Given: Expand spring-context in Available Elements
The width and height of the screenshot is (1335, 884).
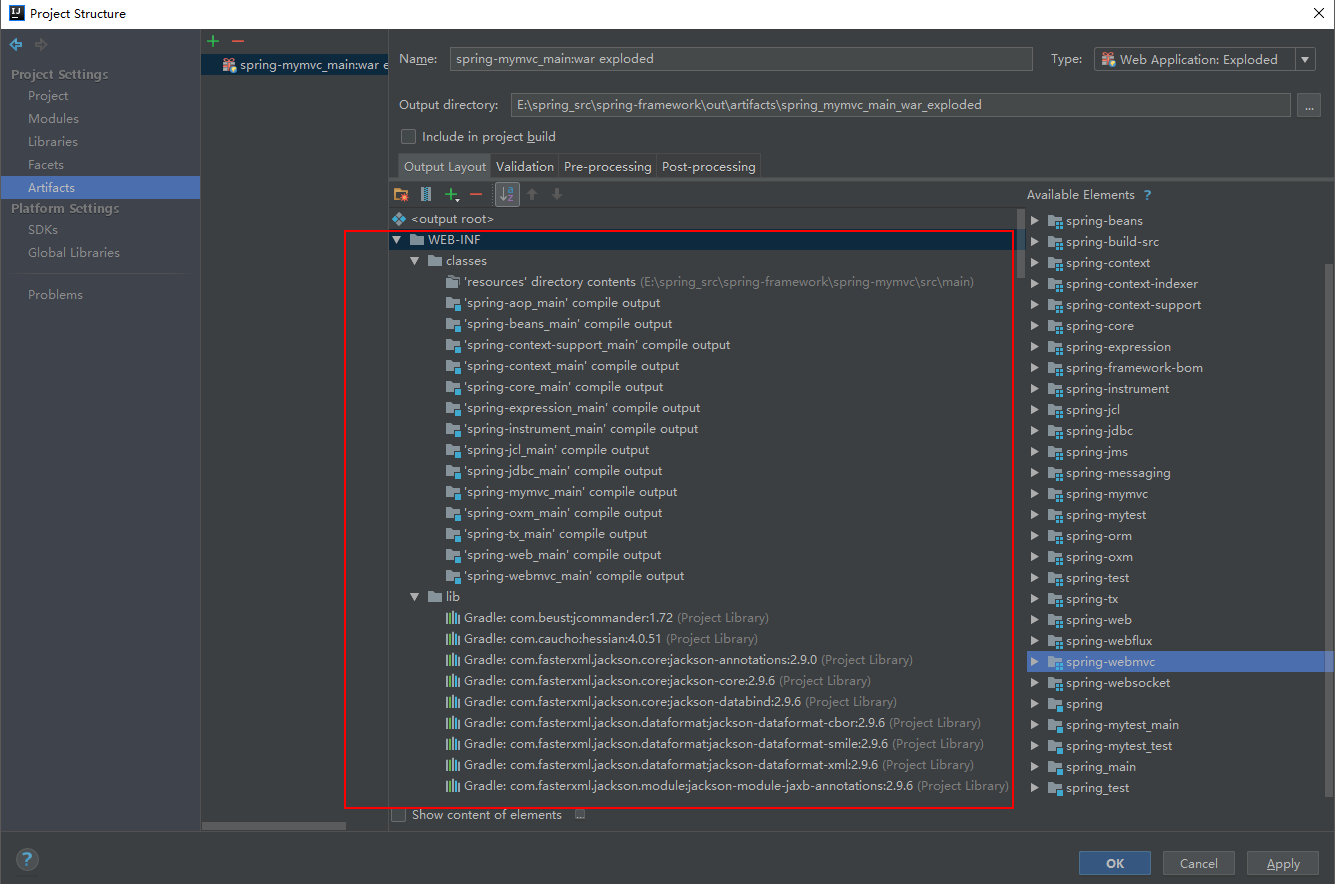Looking at the screenshot, I should 1035,263.
